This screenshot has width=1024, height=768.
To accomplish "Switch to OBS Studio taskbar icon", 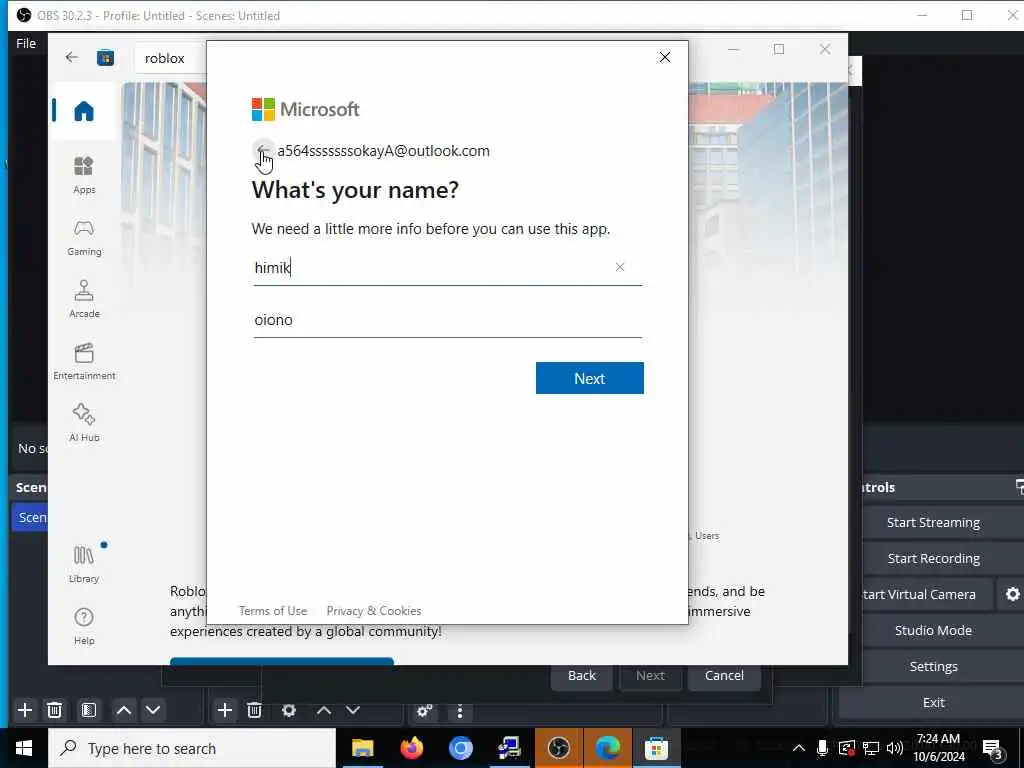I will pyautogui.click(x=558, y=748).
